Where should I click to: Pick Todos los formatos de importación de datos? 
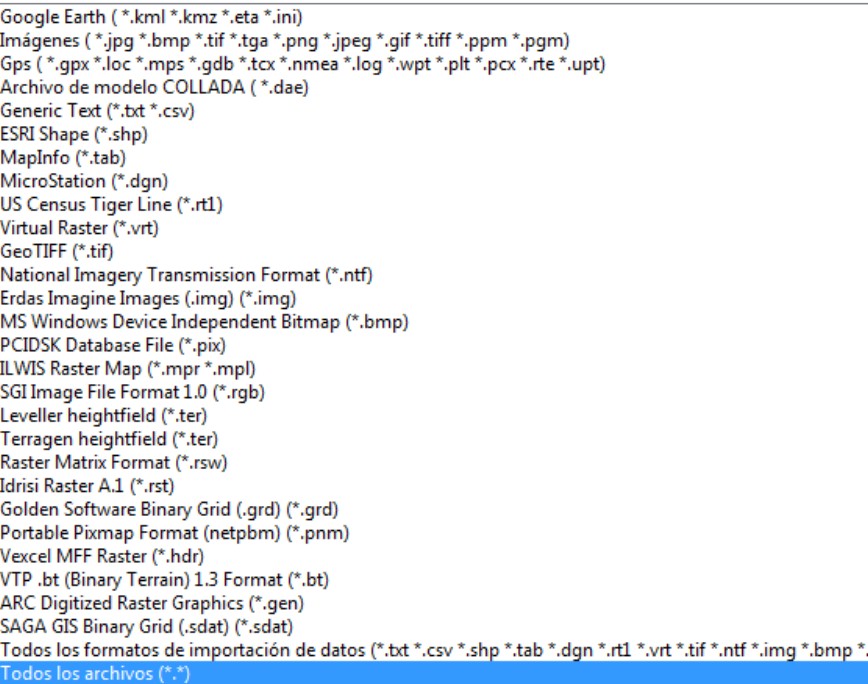tap(434, 650)
